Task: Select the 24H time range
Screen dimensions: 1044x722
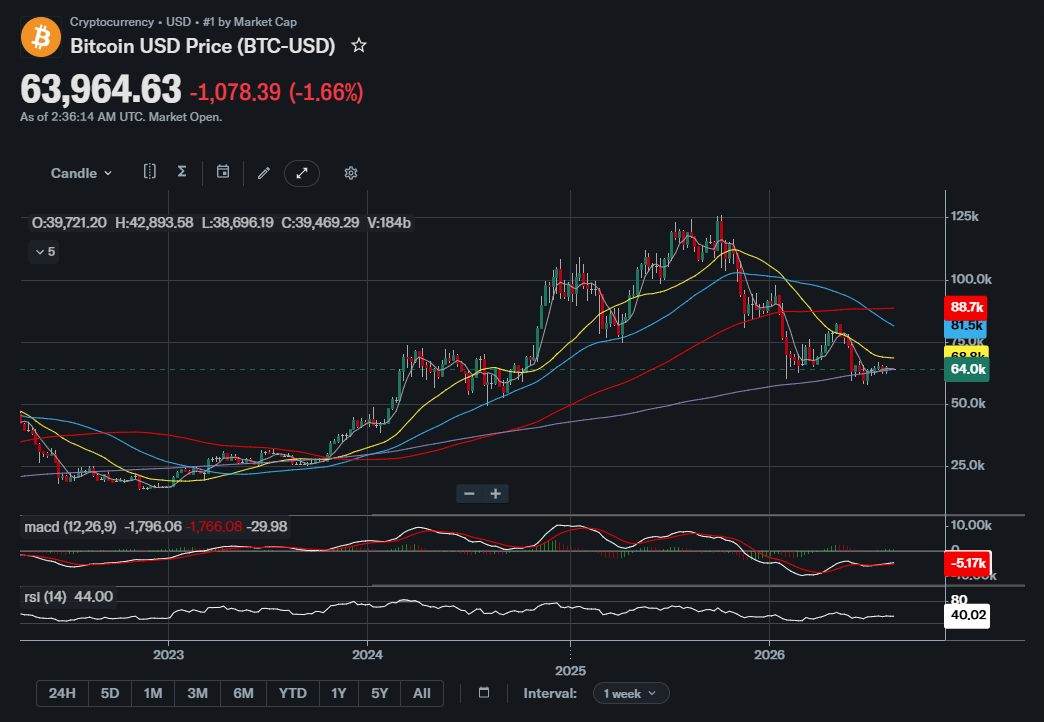Action: 62,693
